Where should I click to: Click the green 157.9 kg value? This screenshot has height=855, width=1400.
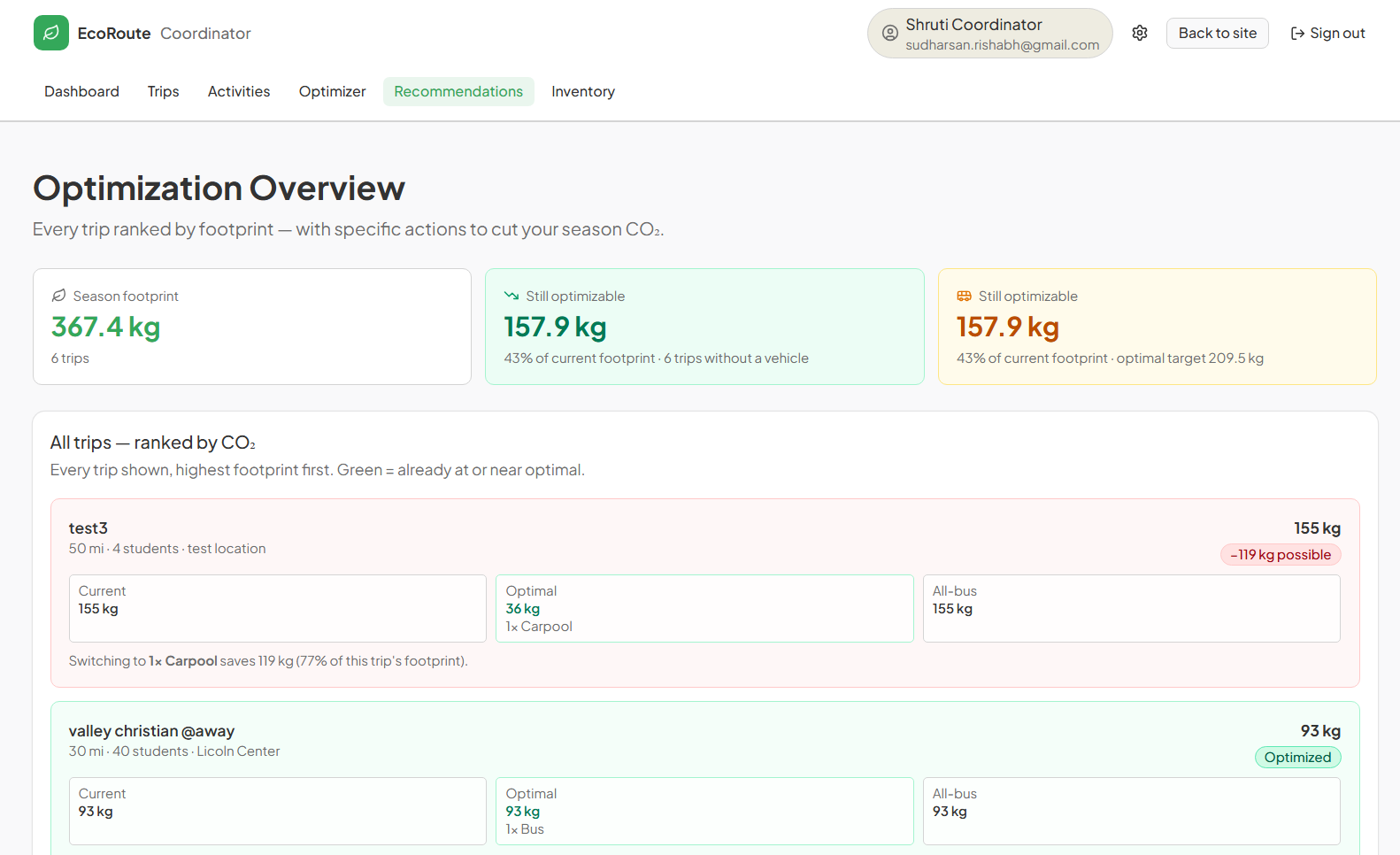pyautogui.click(x=556, y=327)
